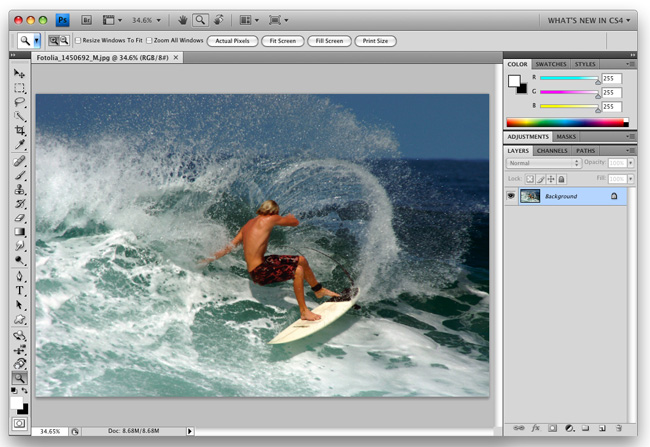Open the Swatches tab
Image resolution: width=650 pixels, height=447 pixels.
[550, 64]
